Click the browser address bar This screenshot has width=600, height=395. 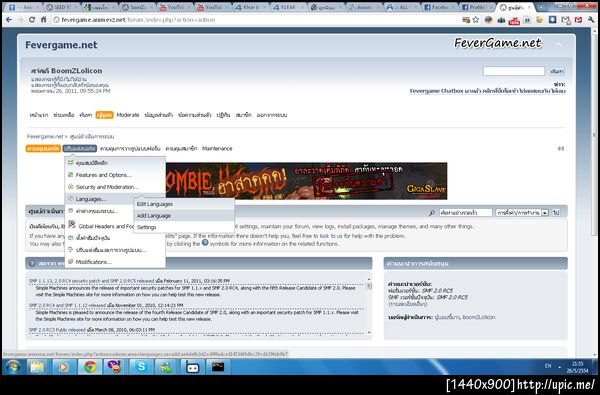click(256, 20)
